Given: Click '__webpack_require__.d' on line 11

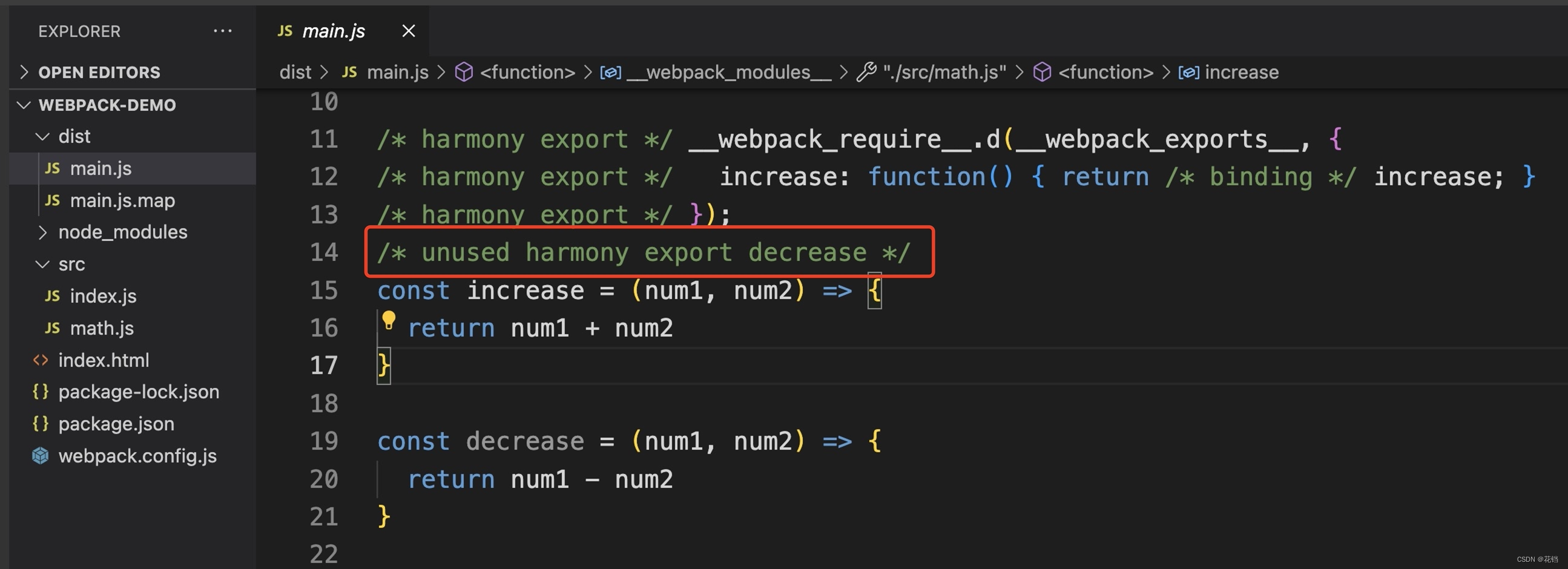Looking at the screenshot, I should (845, 139).
